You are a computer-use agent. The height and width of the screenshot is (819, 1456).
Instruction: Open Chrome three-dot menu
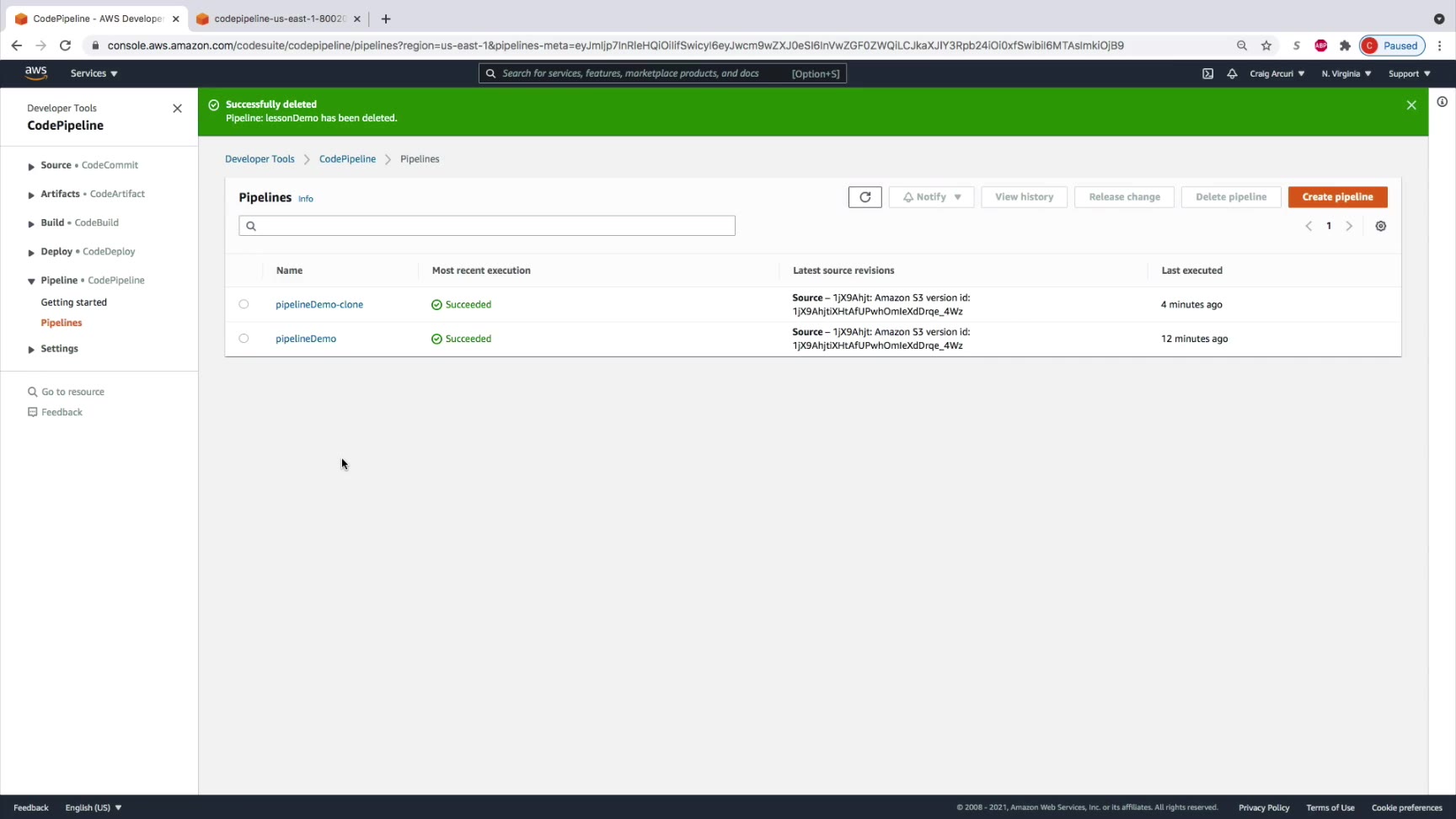tap(1440, 45)
